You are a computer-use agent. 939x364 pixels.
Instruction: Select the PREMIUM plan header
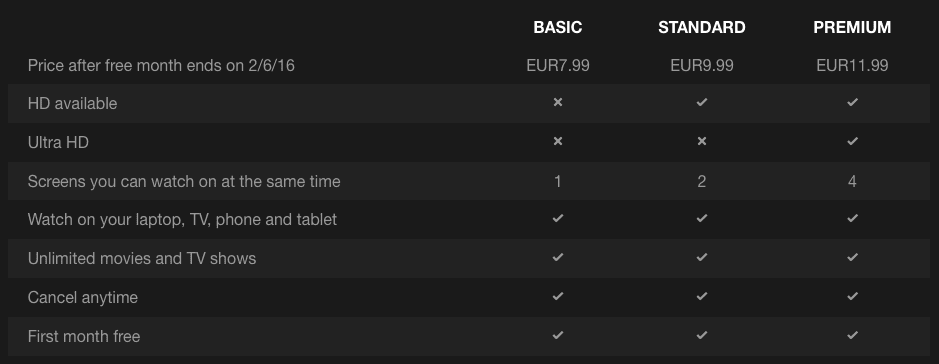[852, 28]
